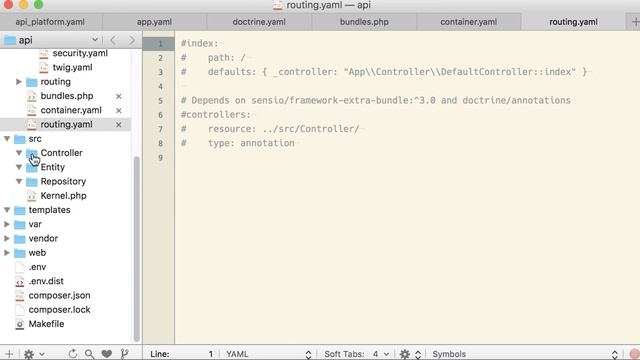Image resolution: width=640 pixels, height=360 pixels.
Task: Collapse the src folder
Action: click(x=7, y=139)
